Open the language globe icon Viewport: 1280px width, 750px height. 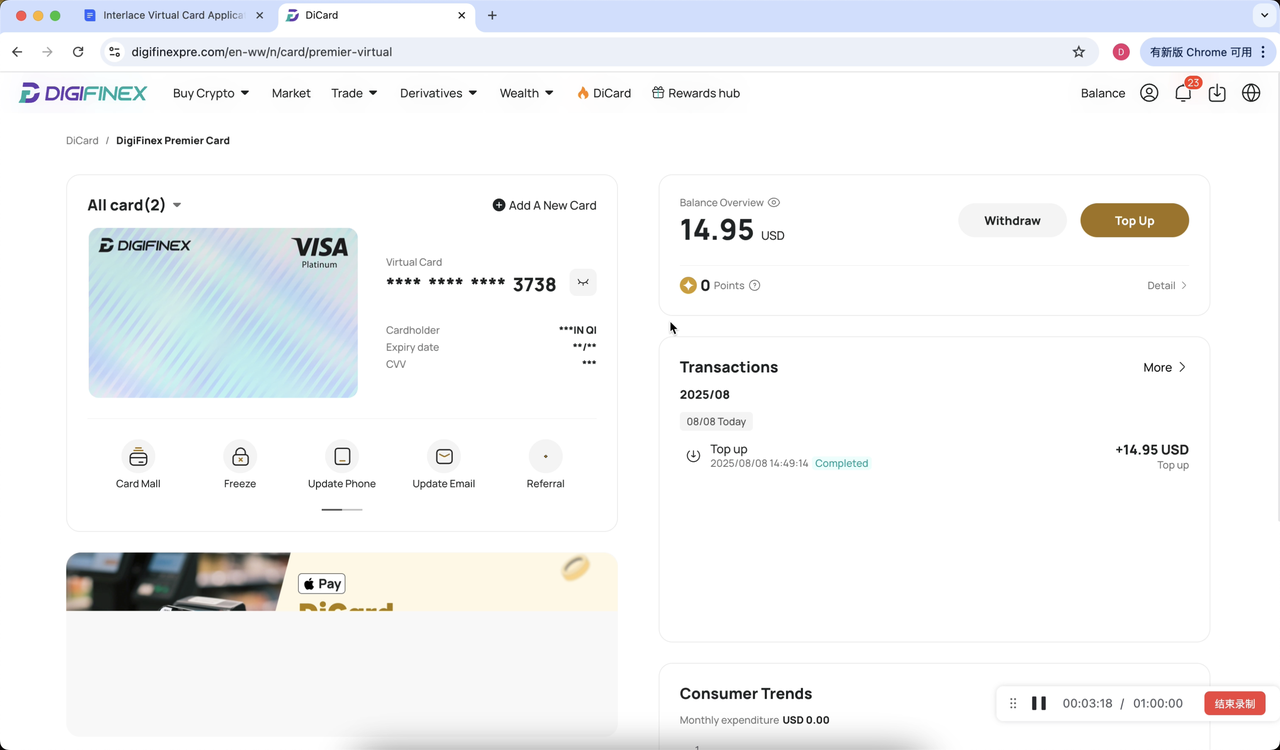tap(1251, 92)
